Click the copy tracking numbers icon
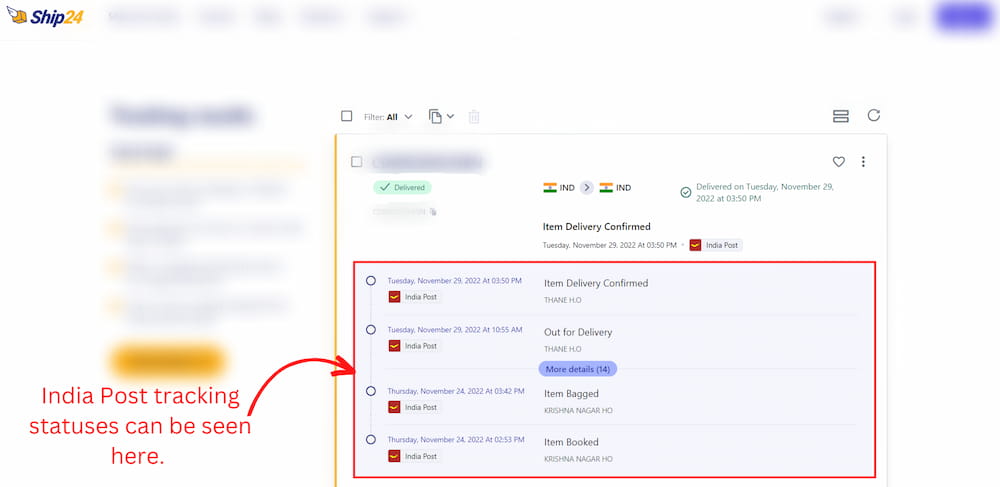This screenshot has height=487, width=1000. pos(435,117)
